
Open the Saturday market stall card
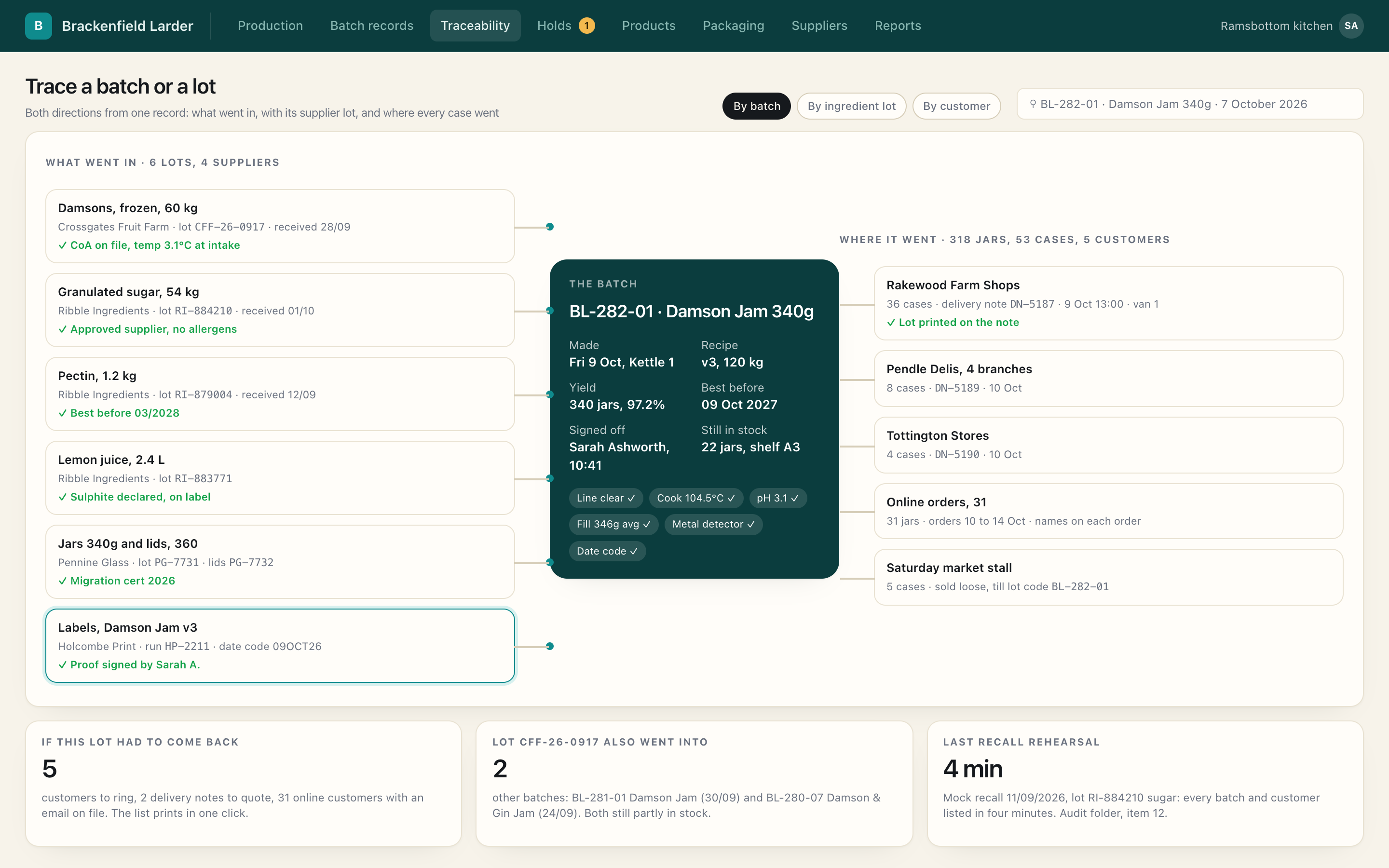(1108, 577)
